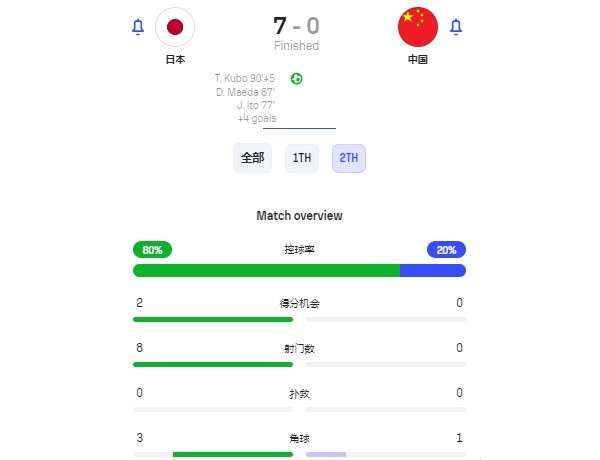Open the T. Kubo 90'+5 scorer entry

(x=245, y=78)
